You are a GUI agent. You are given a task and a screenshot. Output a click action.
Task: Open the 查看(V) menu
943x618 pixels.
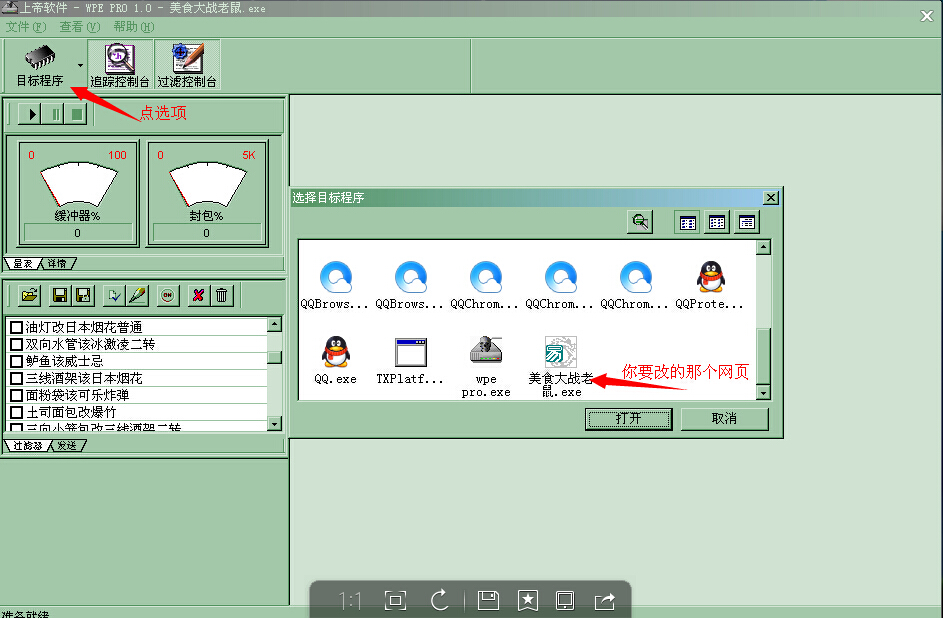(80, 27)
